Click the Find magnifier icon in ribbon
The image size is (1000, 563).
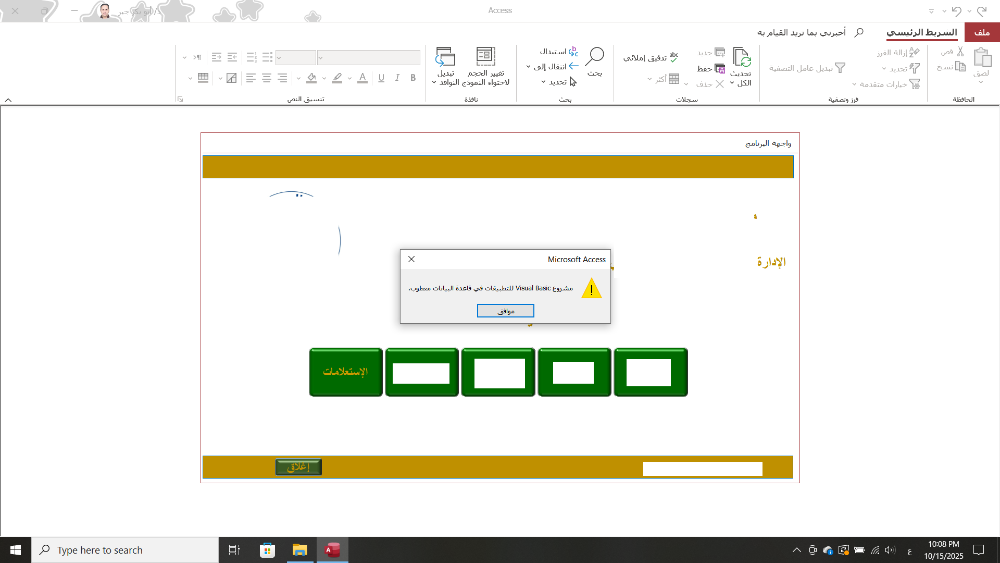click(595, 56)
